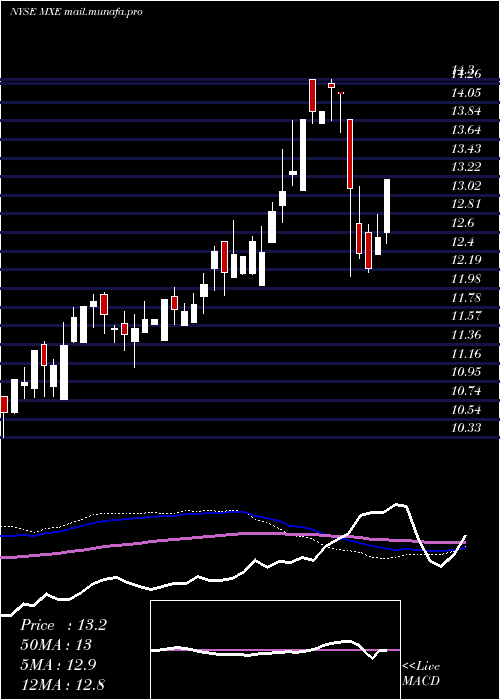The width and height of the screenshot is (500, 700).
Task: Click the 10.54 price axis label
Action: (x=466, y=409)
